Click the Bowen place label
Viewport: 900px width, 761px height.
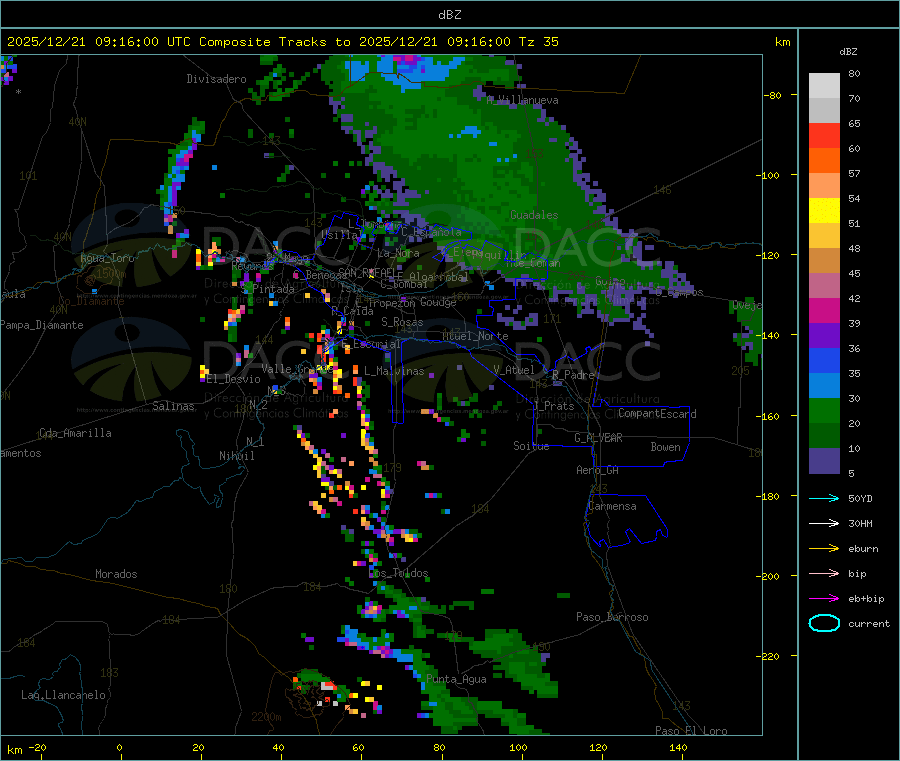point(665,447)
